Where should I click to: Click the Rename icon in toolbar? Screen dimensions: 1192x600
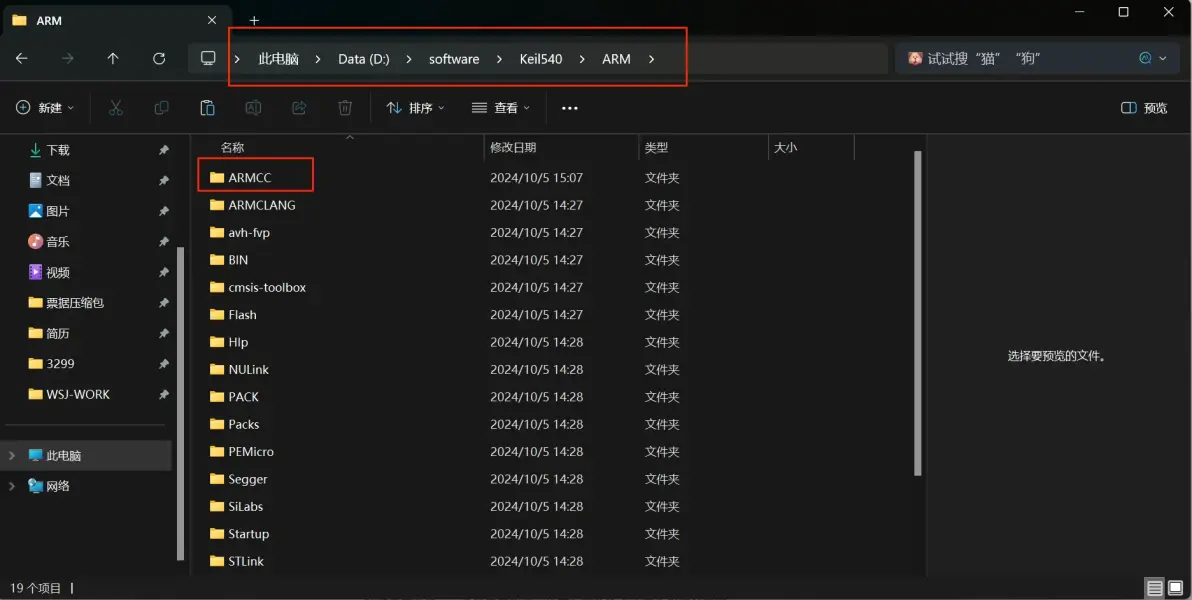(x=253, y=108)
